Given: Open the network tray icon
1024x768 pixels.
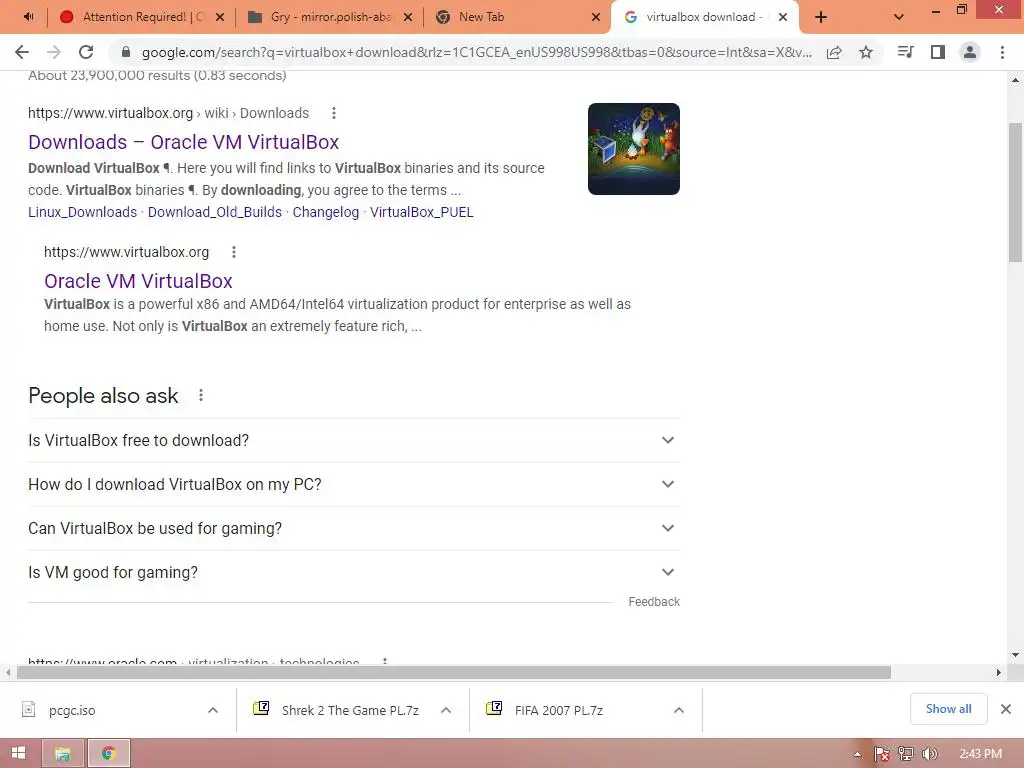Looking at the screenshot, I should tap(906, 754).
